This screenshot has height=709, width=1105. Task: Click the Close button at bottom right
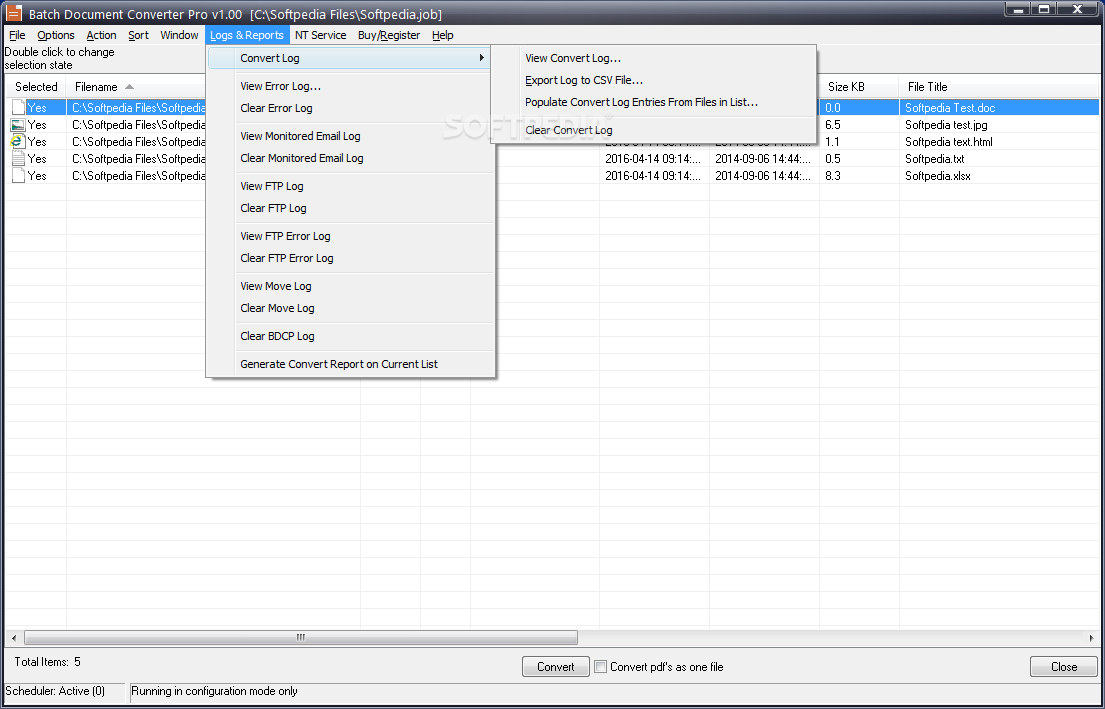[1064, 667]
